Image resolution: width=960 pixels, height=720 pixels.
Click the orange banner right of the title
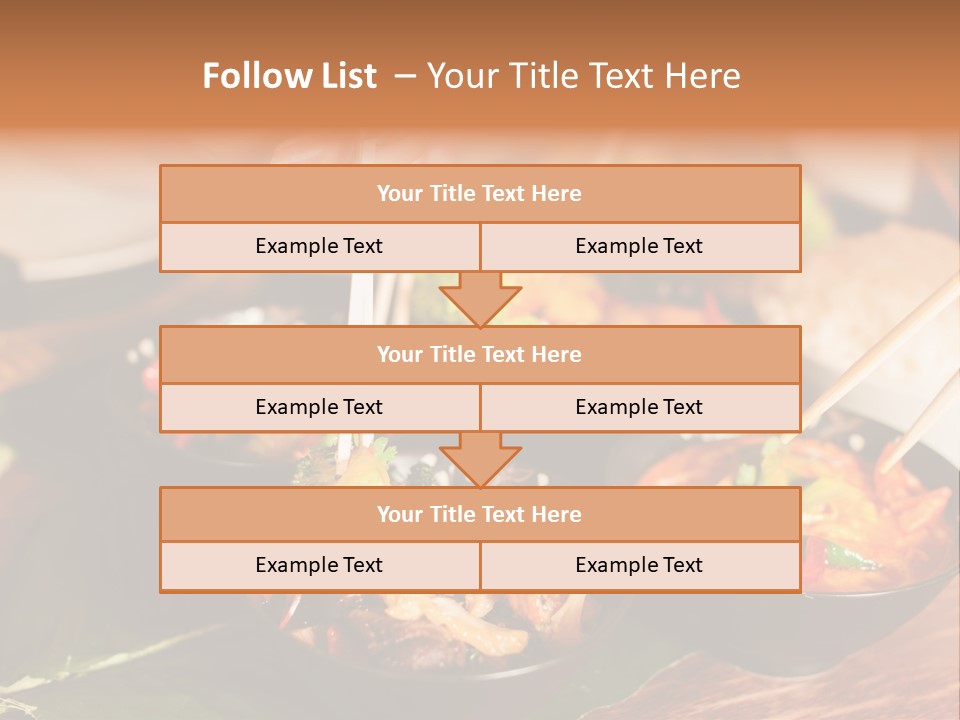[860, 76]
